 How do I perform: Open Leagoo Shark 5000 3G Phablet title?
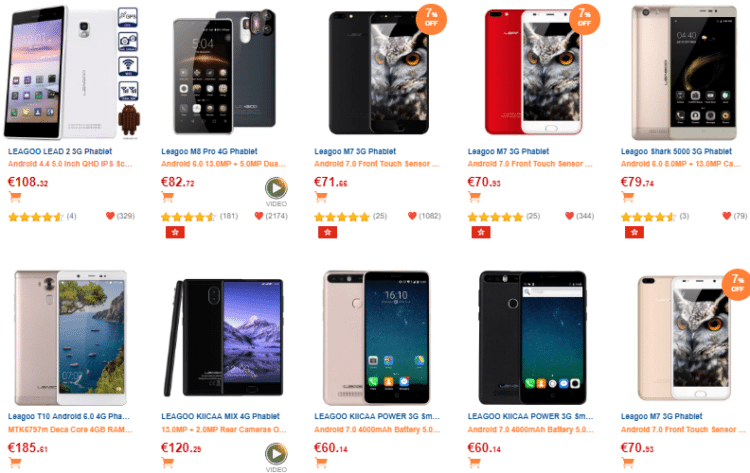(x=676, y=151)
